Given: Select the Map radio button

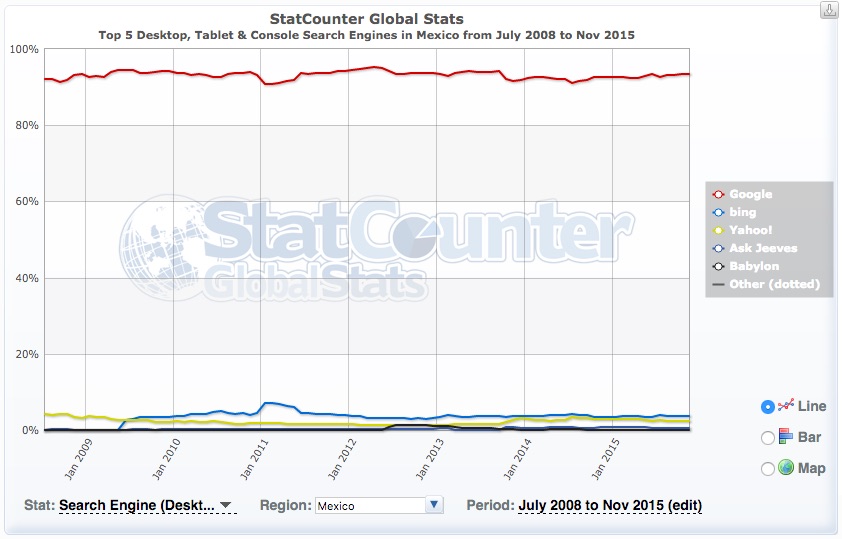Looking at the screenshot, I should click(768, 469).
